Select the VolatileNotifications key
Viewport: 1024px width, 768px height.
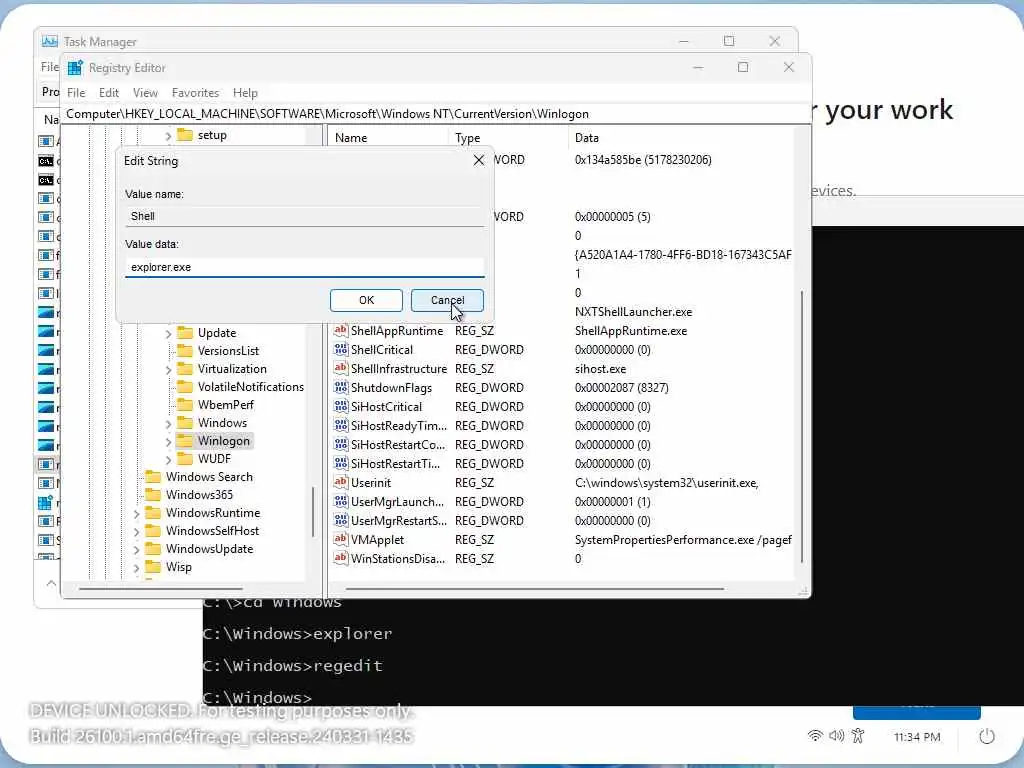[x=251, y=387]
